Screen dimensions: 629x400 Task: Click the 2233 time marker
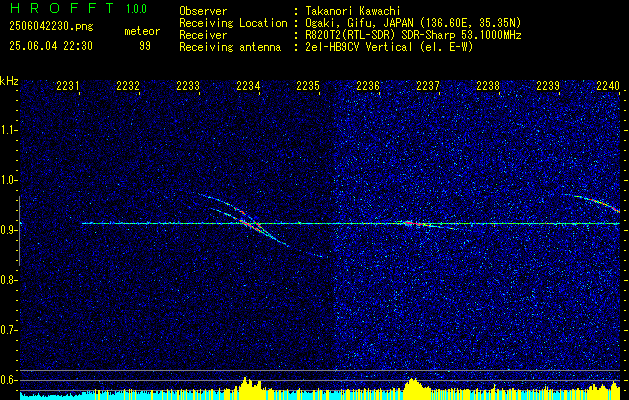coord(188,86)
